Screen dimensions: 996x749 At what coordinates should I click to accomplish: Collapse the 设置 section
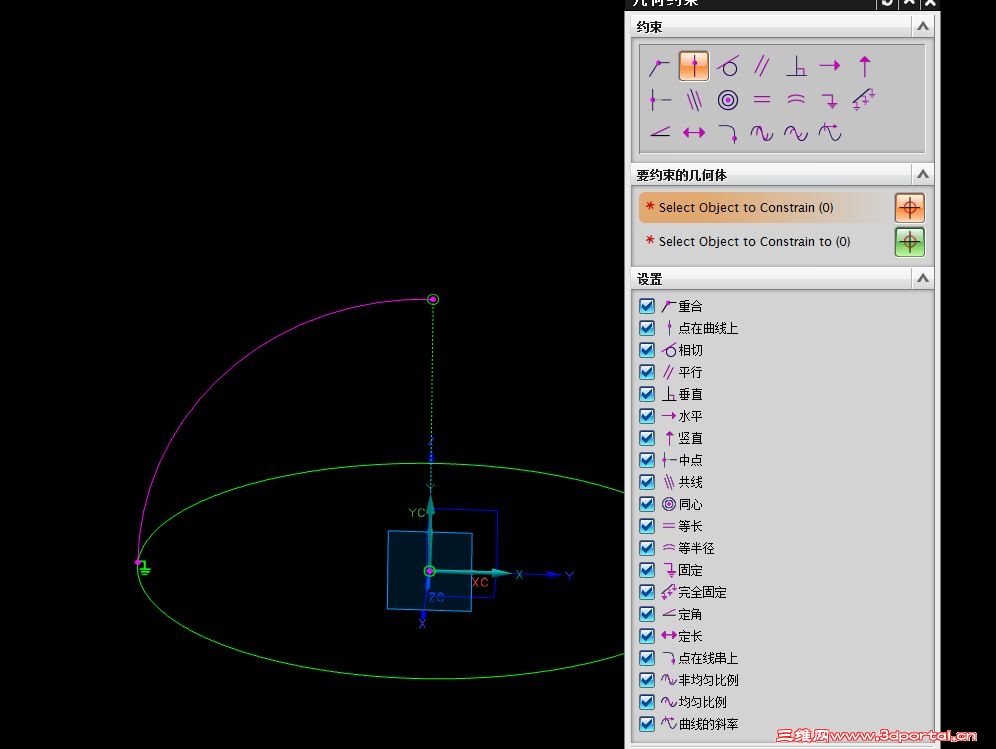coord(923,278)
